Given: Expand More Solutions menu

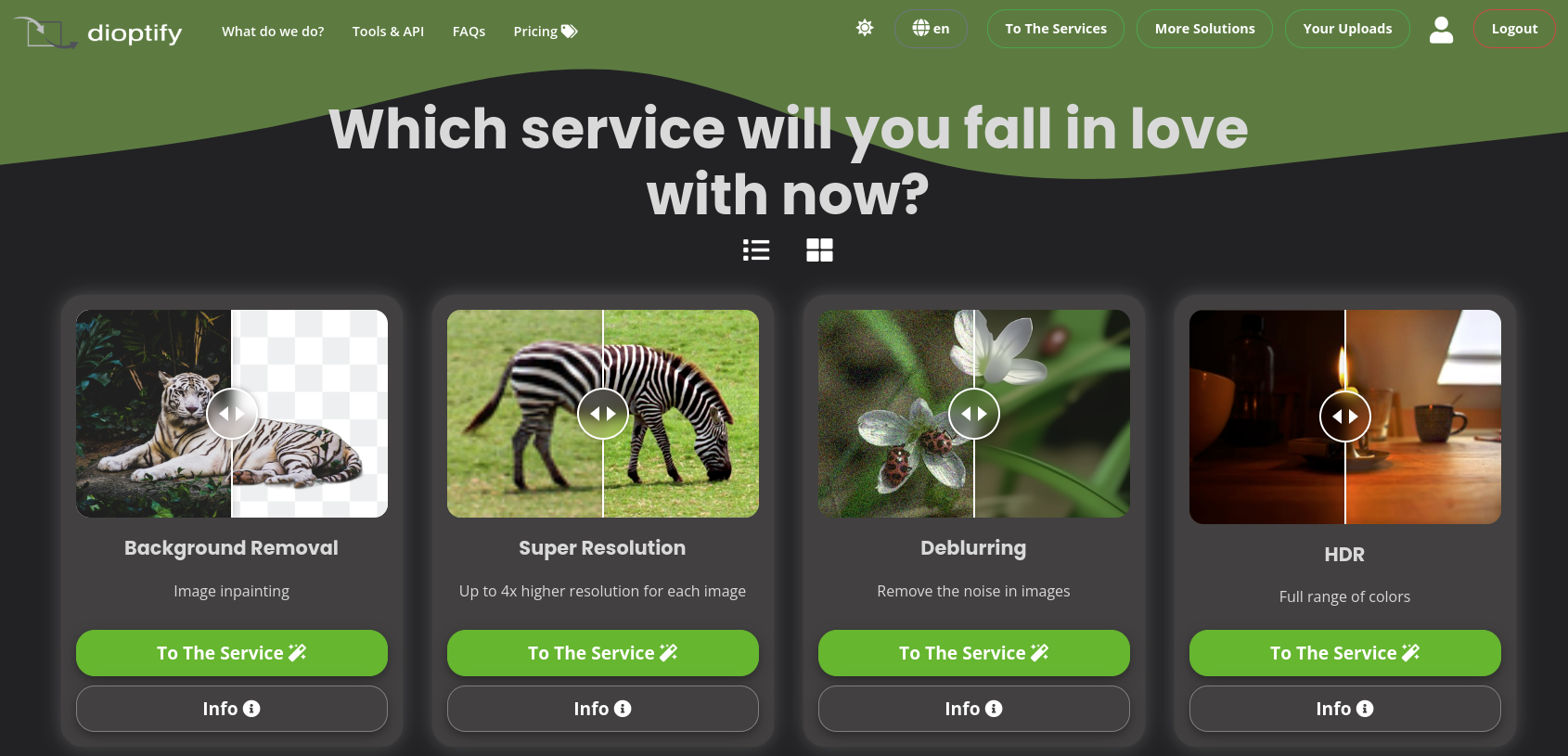Looking at the screenshot, I should 1204,29.
